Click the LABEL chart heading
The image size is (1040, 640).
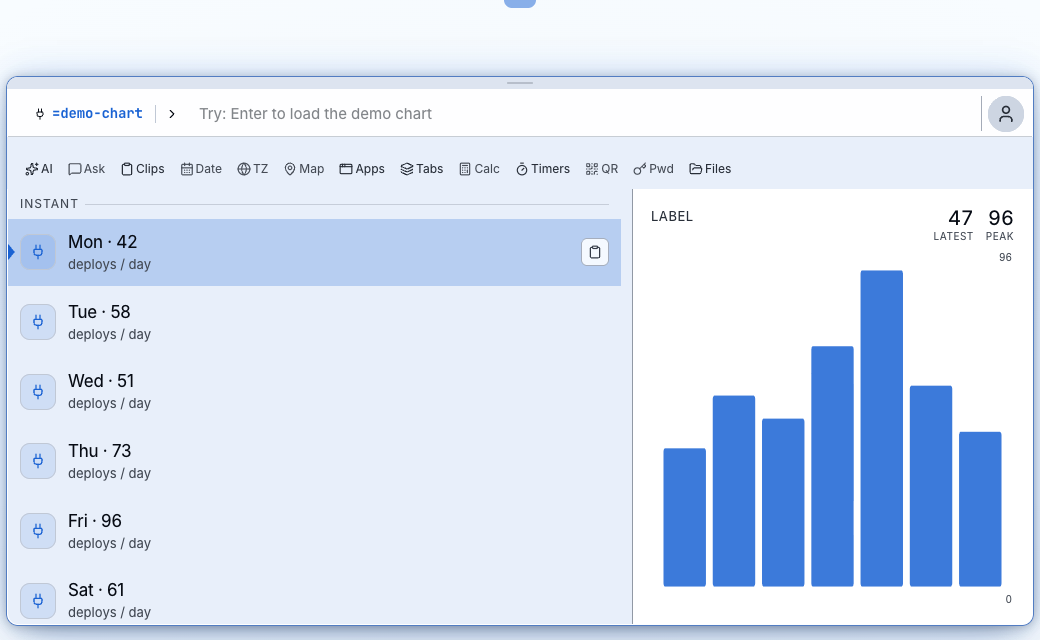(x=672, y=216)
